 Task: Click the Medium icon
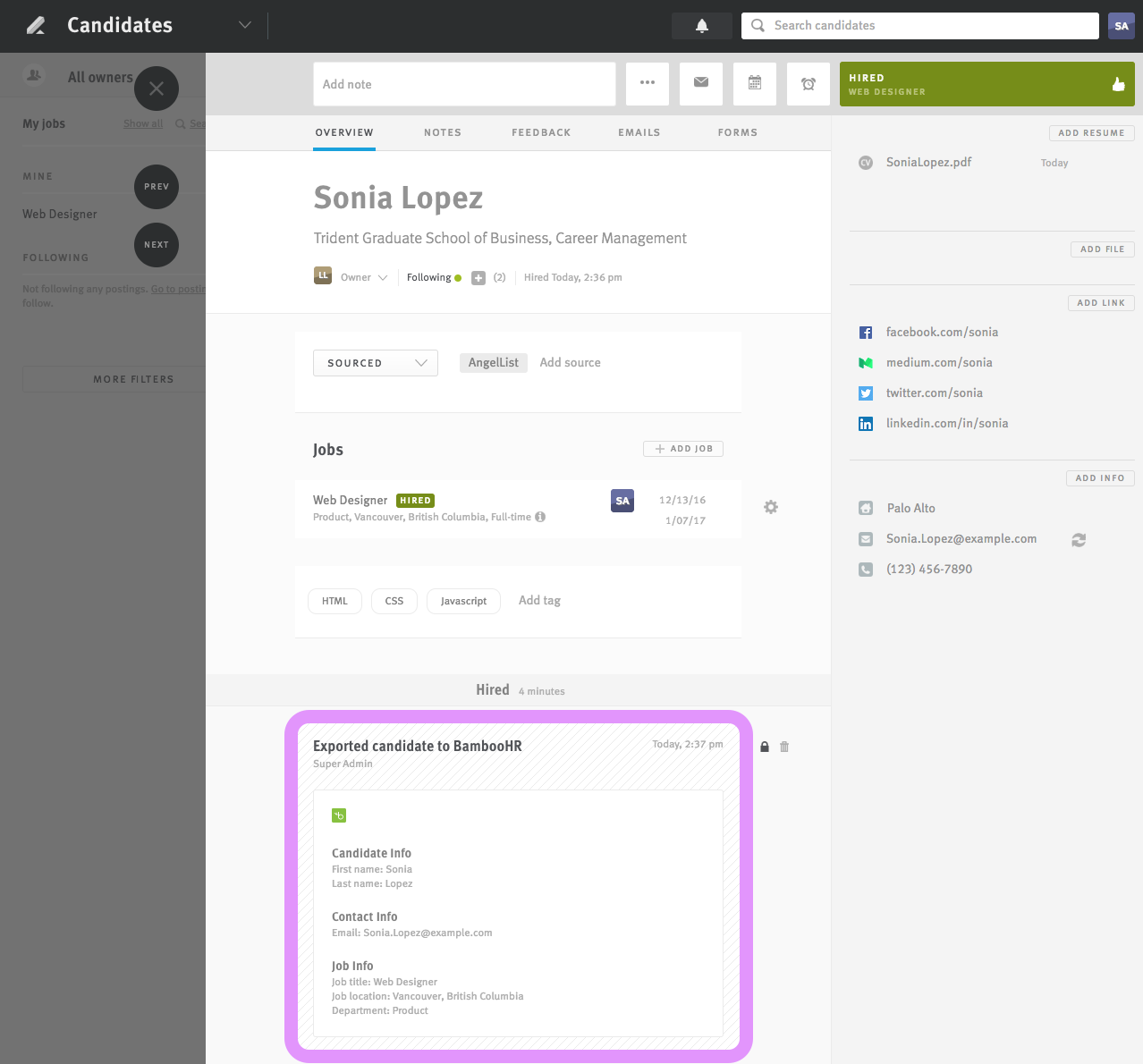click(x=866, y=363)
